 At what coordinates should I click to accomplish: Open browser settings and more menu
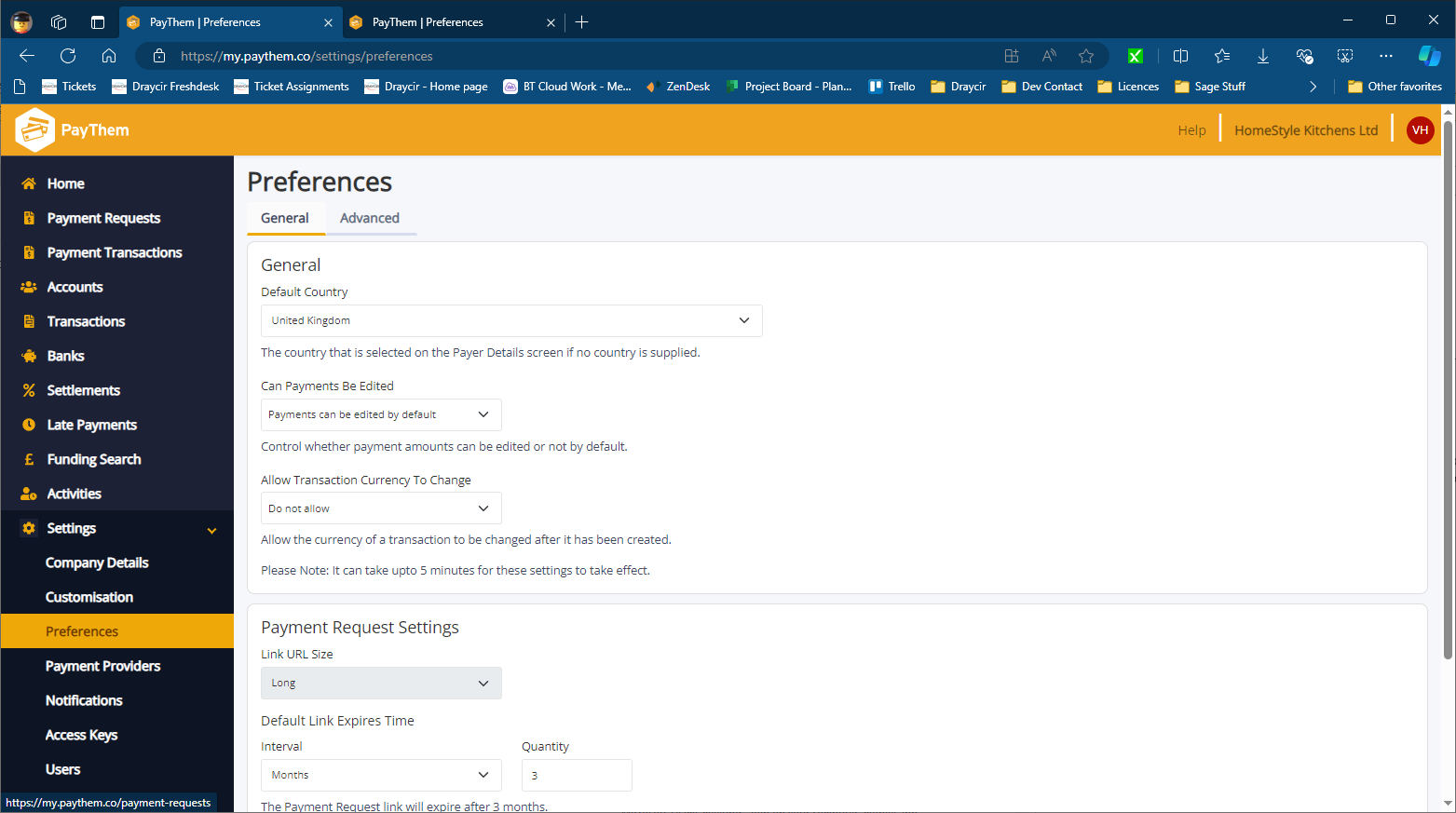point(1386,56)
